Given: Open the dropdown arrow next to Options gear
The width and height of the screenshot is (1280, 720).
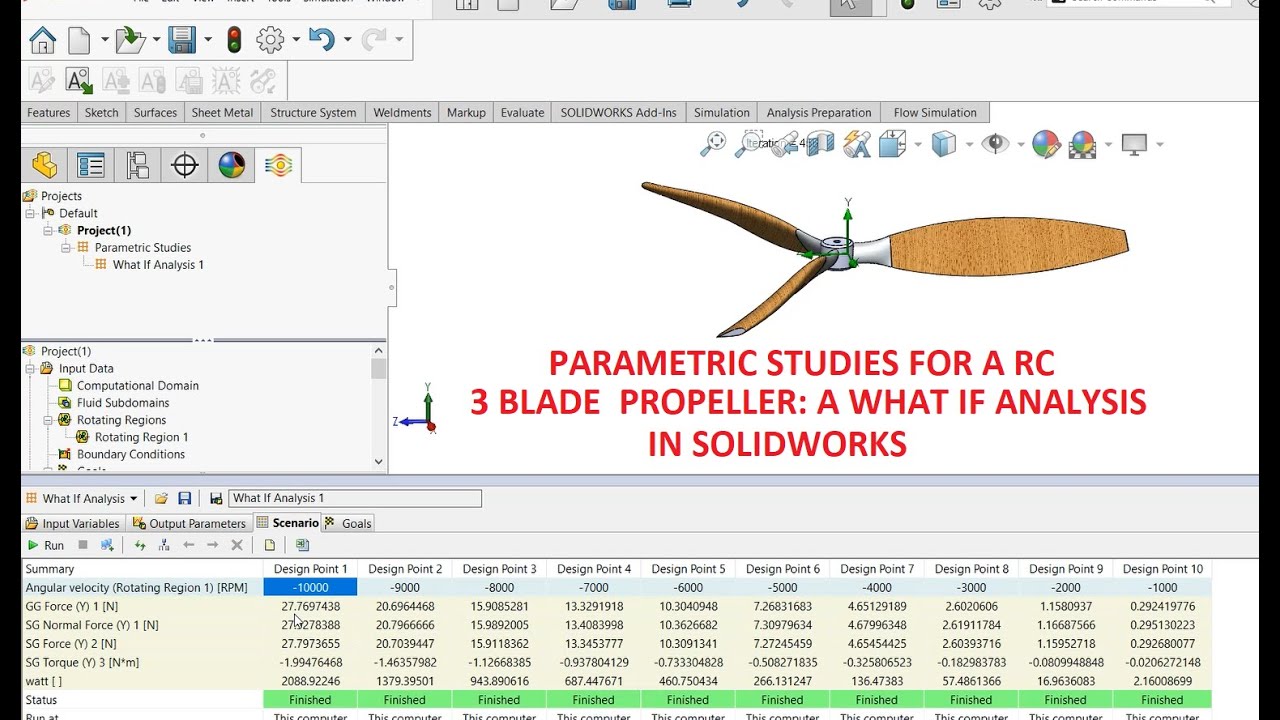Looking at the screenshot, I should coord(296,40).
